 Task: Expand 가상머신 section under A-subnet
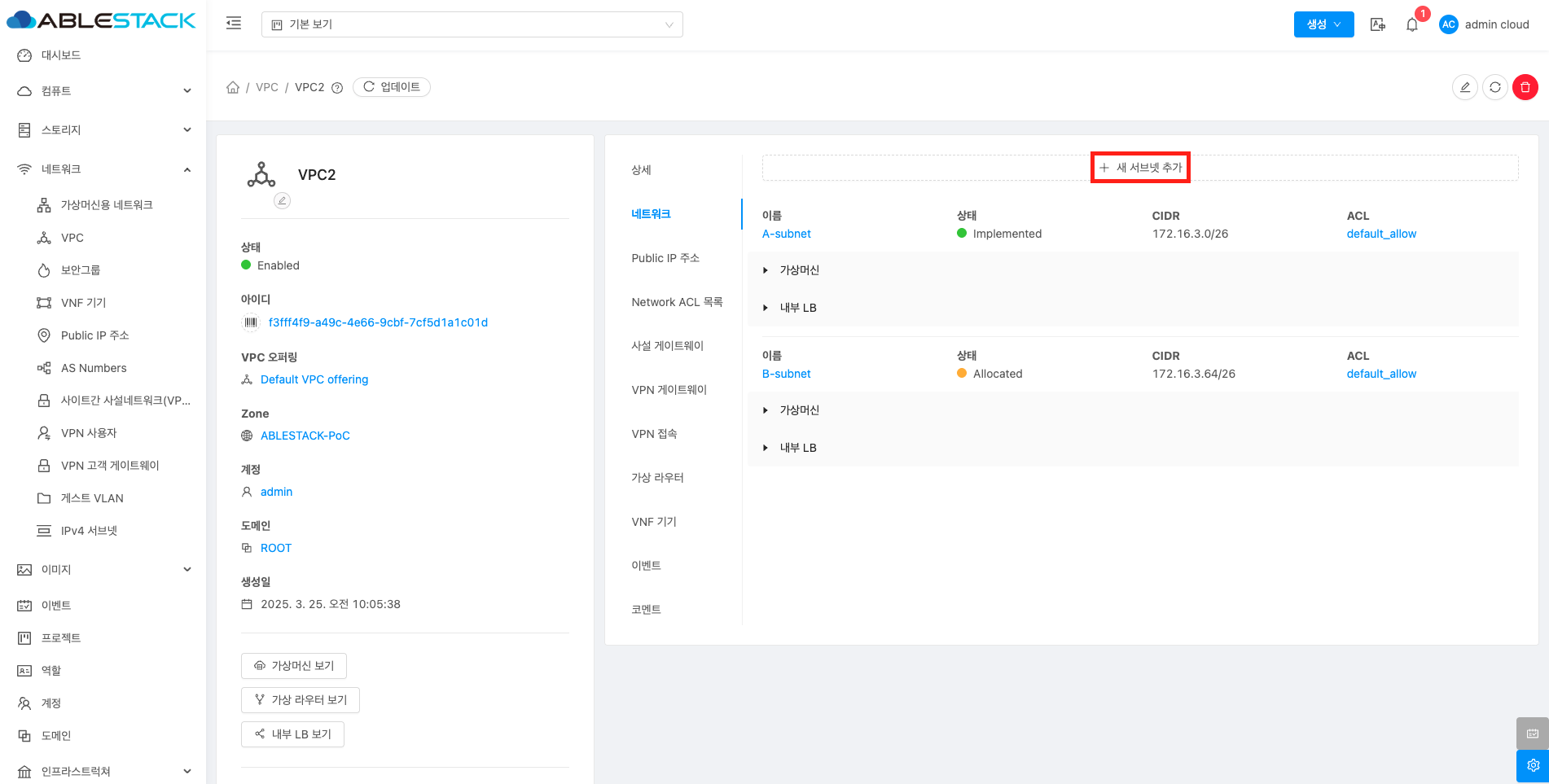766,270
